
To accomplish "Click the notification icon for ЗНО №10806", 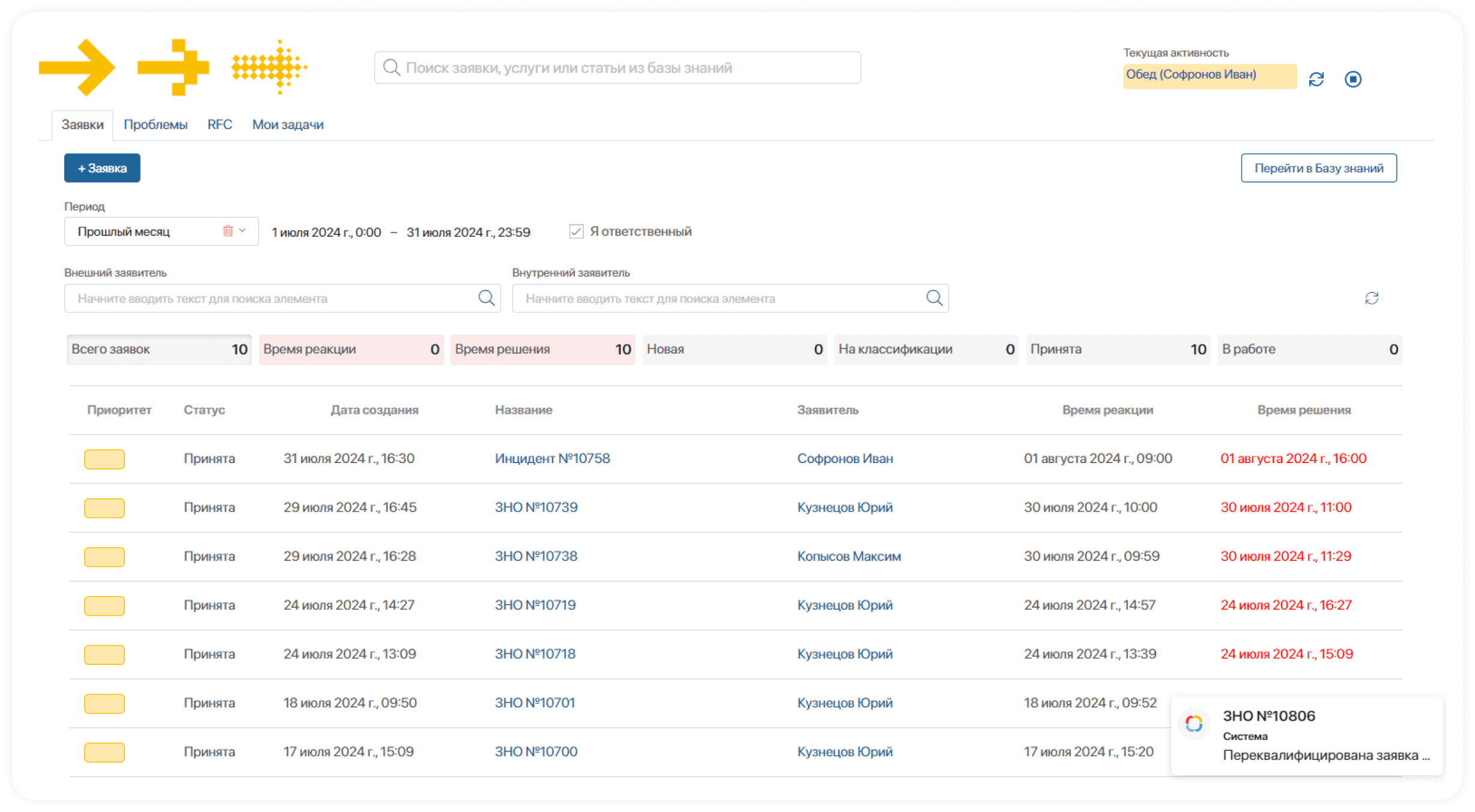I will 1194,724.
